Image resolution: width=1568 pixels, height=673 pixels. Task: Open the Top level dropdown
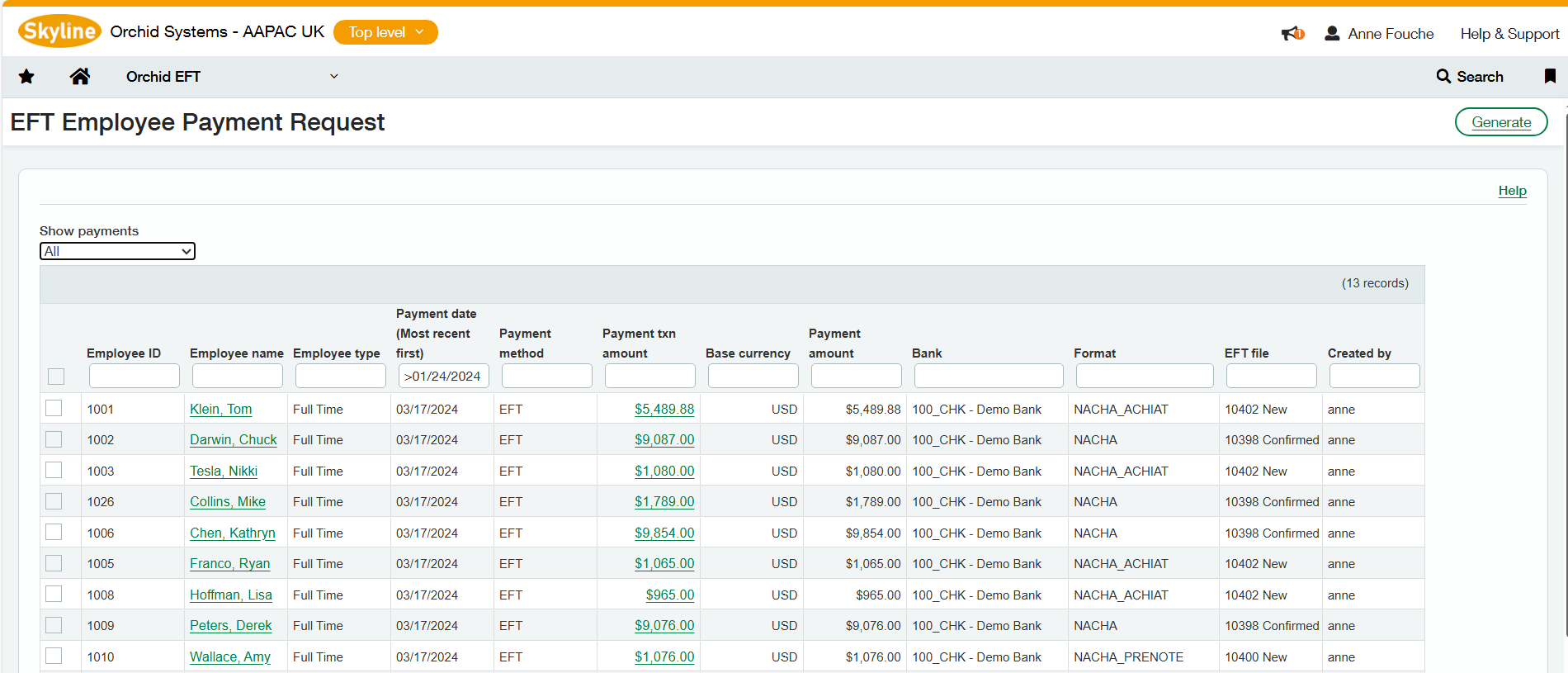(x=385, y=32)
